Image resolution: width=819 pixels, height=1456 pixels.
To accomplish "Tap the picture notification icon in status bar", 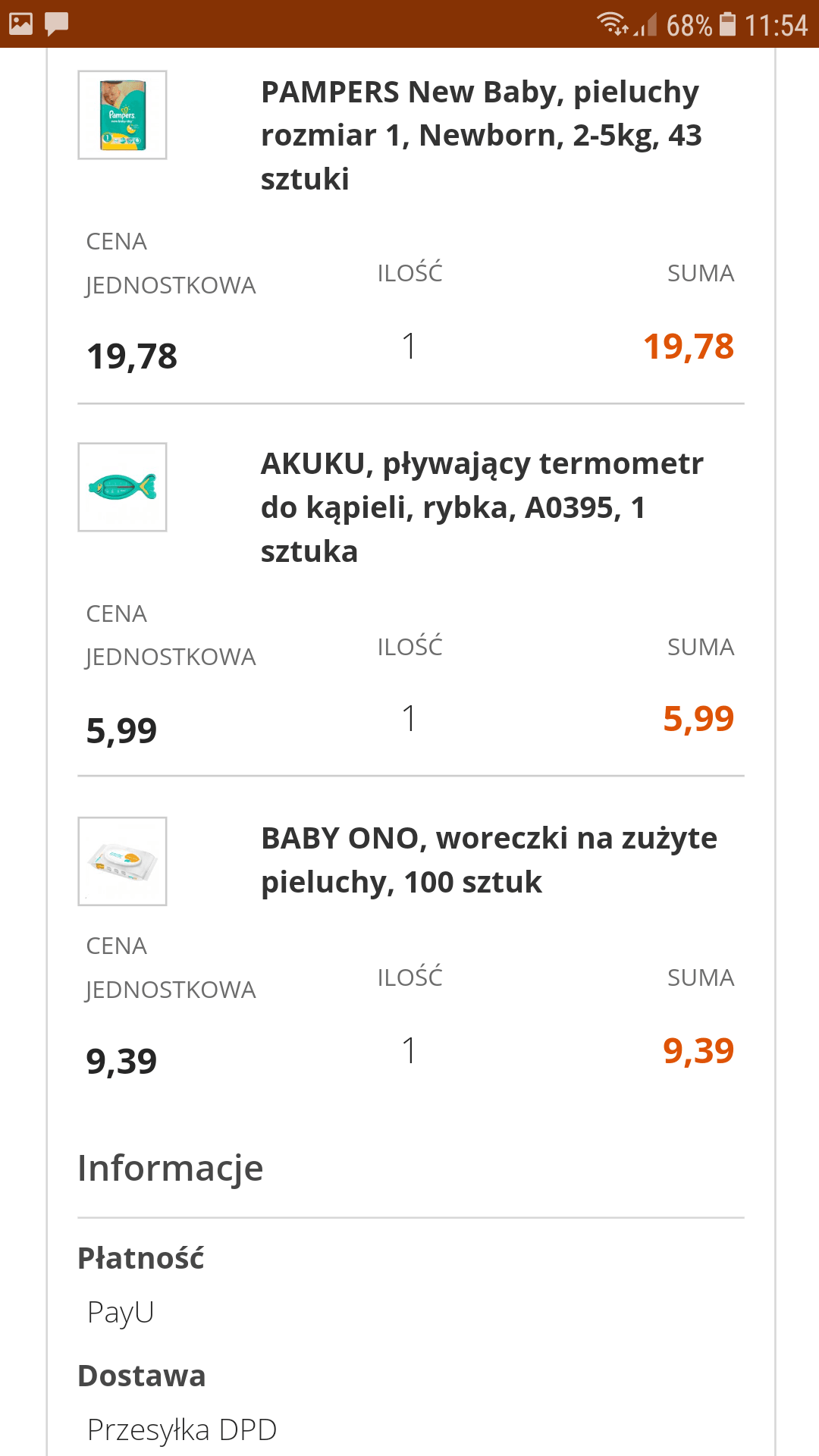I will 21,24.
